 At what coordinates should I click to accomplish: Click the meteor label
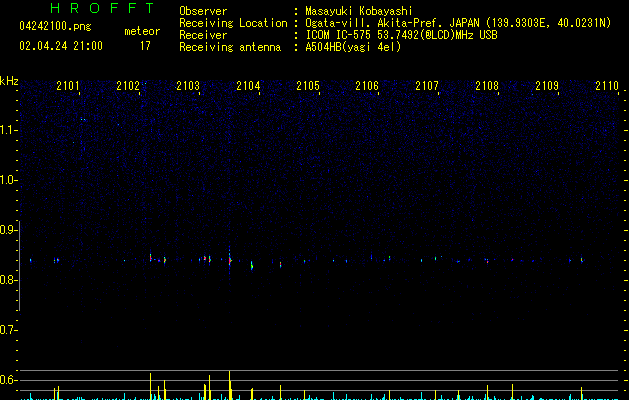coord(142,31)
